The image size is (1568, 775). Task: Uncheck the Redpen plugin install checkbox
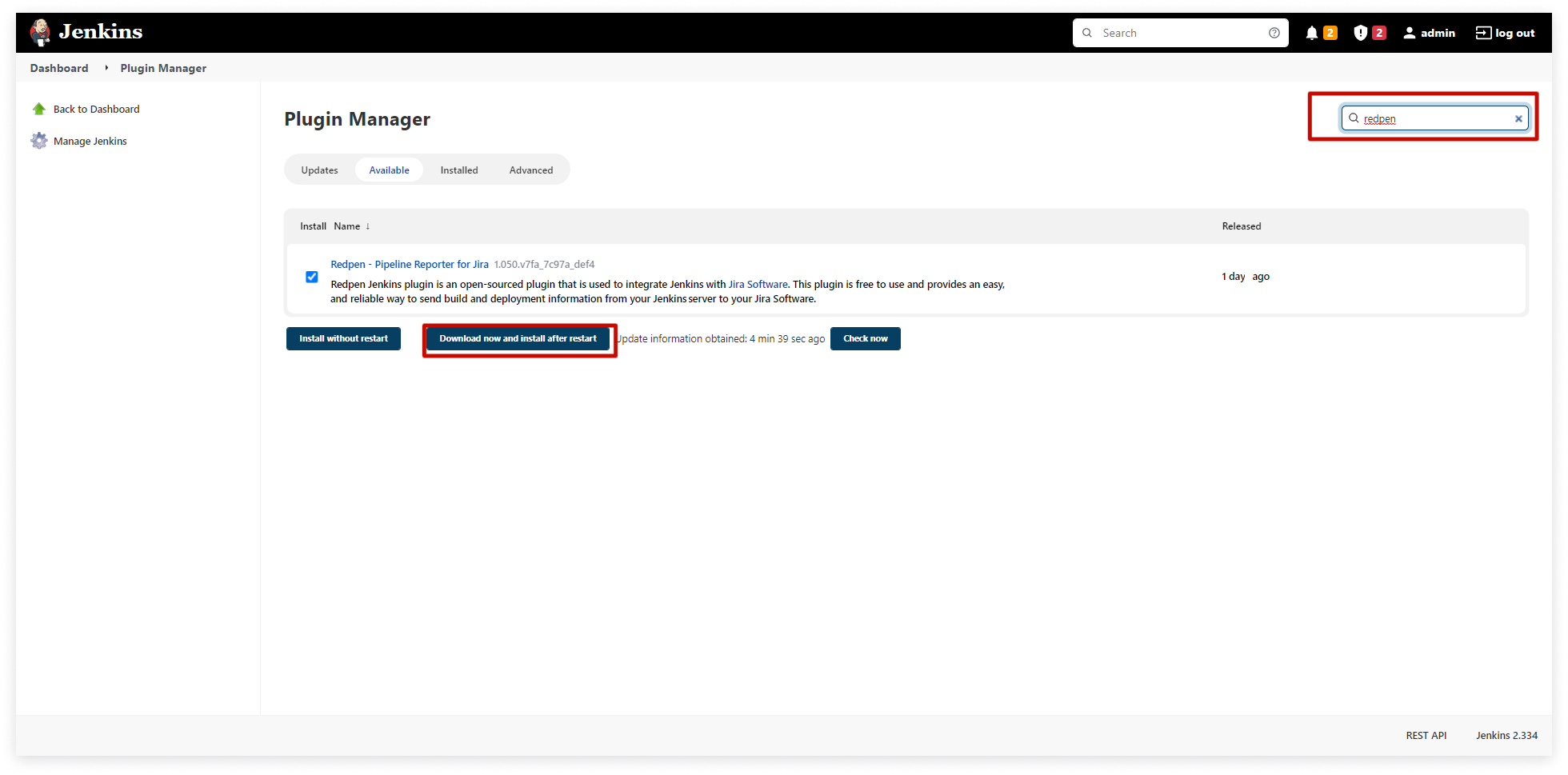(312, 277)
